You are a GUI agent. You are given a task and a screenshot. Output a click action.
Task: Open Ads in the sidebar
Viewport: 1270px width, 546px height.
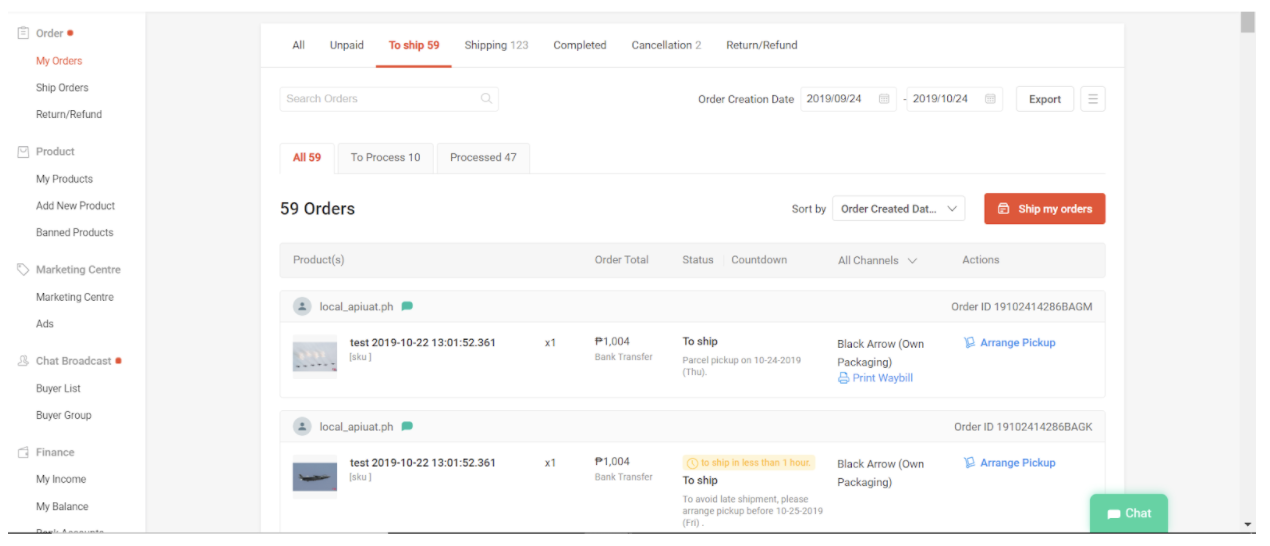pyautogui.click(x=45, y=324)
